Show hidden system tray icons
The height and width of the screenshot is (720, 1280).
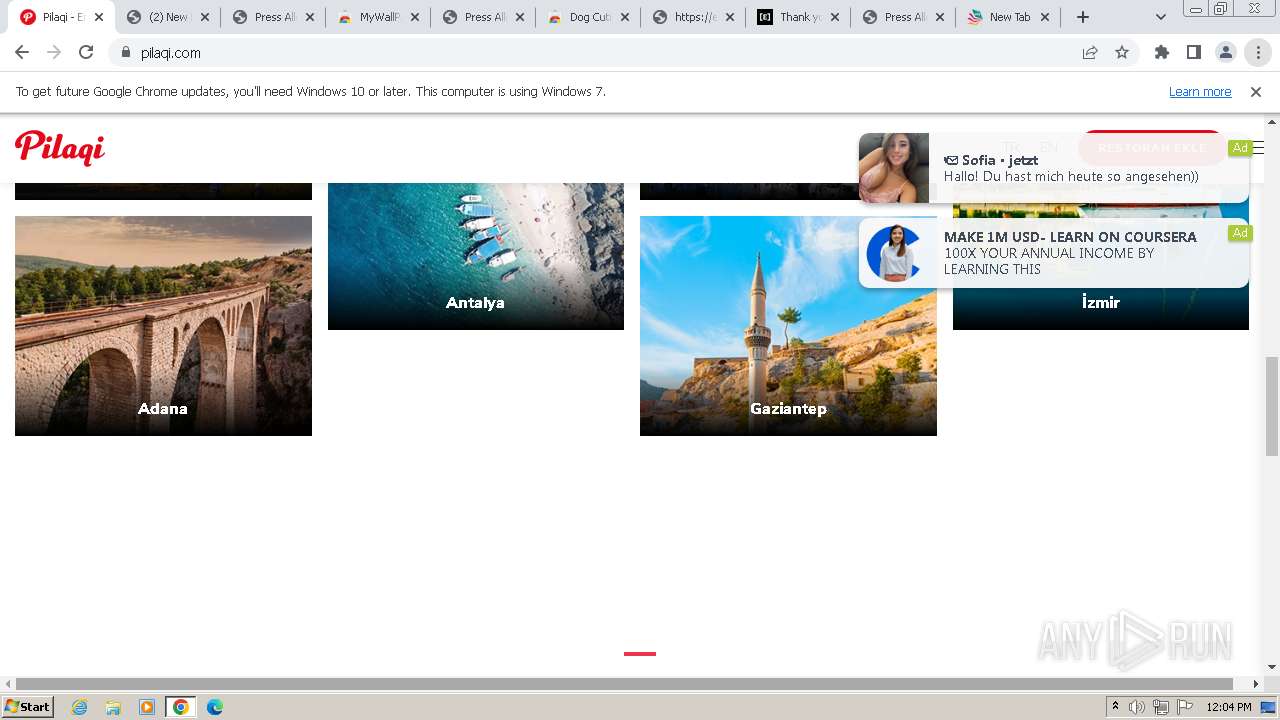coord(1115,707)
